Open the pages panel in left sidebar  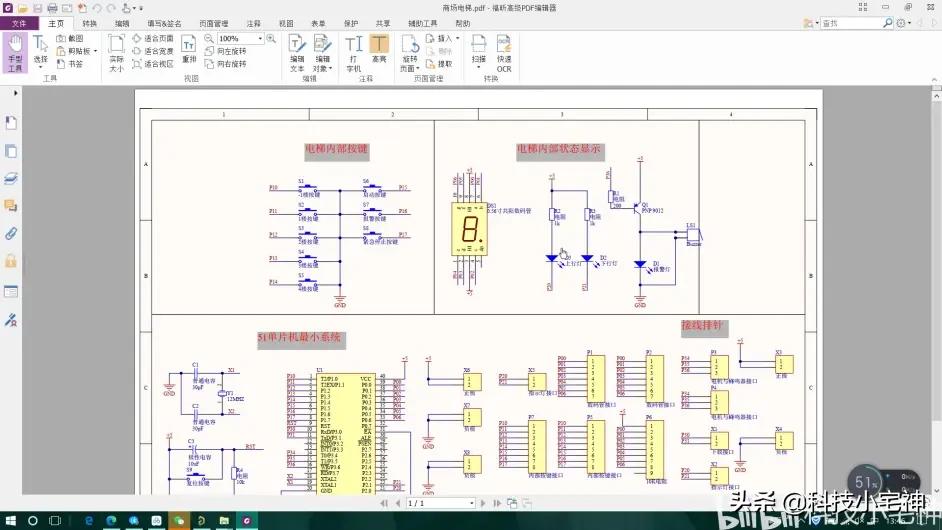[11, 151]
